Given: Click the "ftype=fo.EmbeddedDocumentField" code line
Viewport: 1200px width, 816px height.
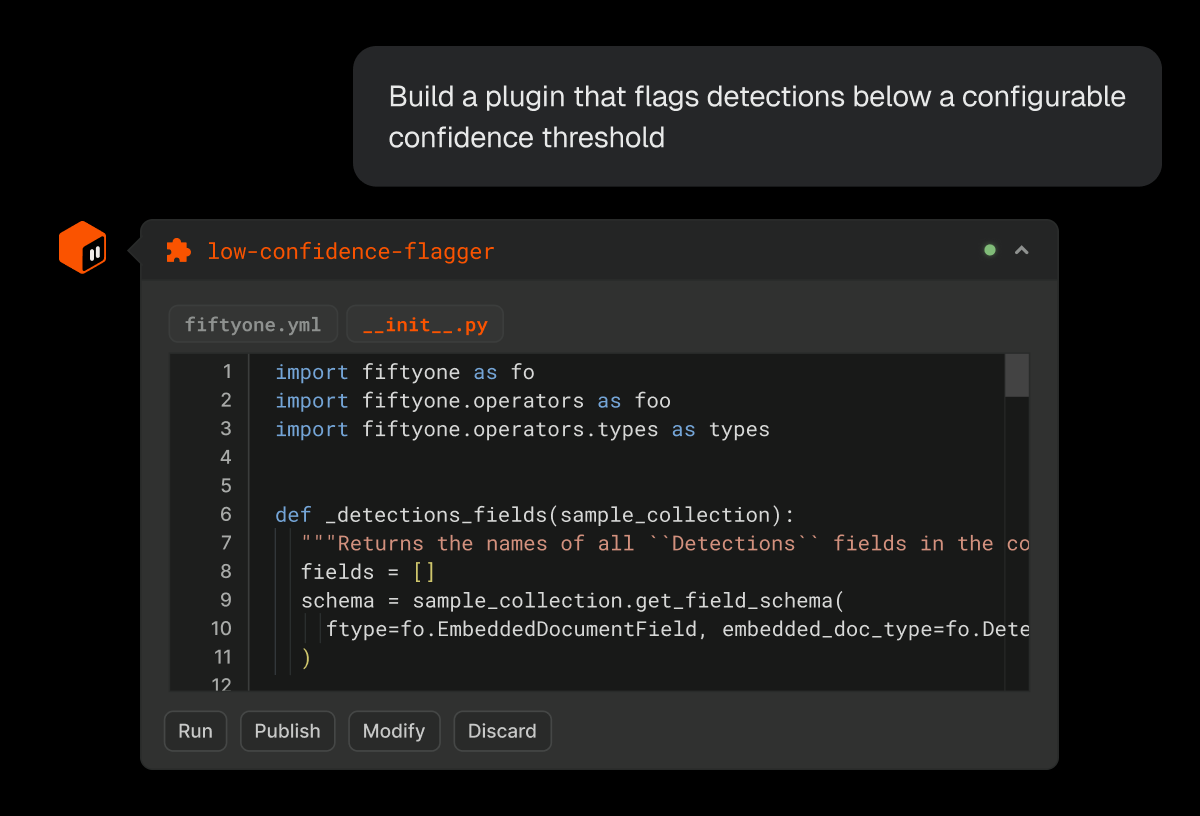Looking at the screenshot, I should 677,629.
